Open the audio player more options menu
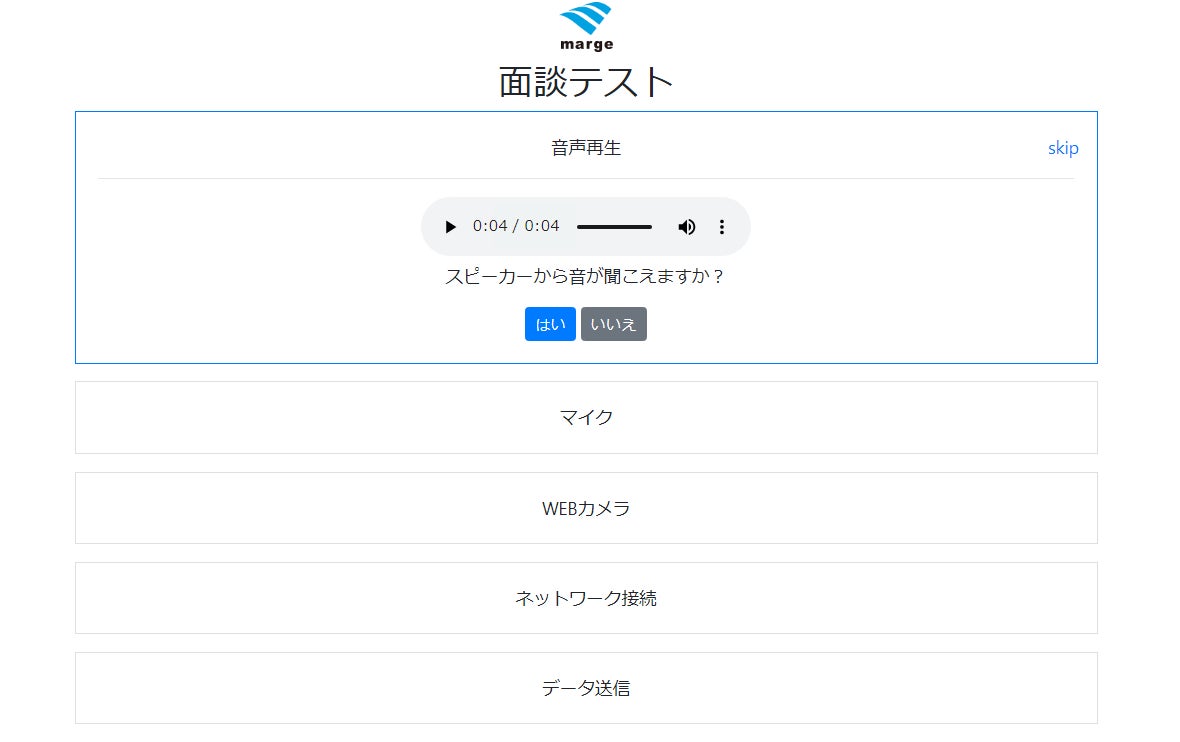The image size is (1180, 742). point(722,227)
